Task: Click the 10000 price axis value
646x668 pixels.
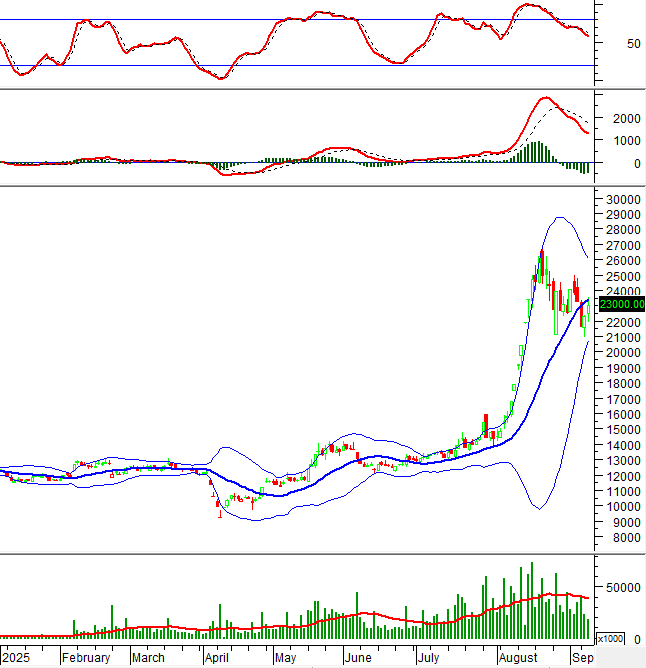Action: coord(623,507)
